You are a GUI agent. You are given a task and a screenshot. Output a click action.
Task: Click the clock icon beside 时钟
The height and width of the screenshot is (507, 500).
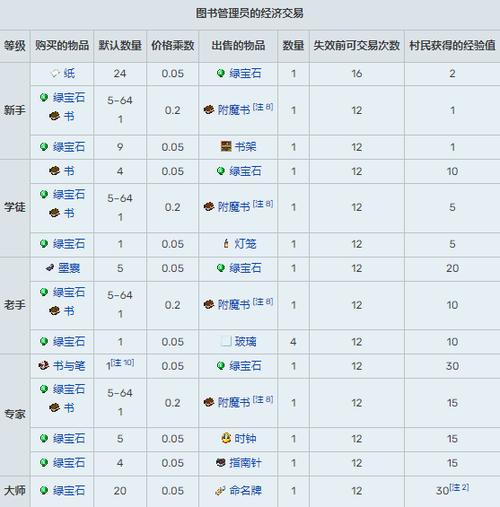[x=226, y=438]
